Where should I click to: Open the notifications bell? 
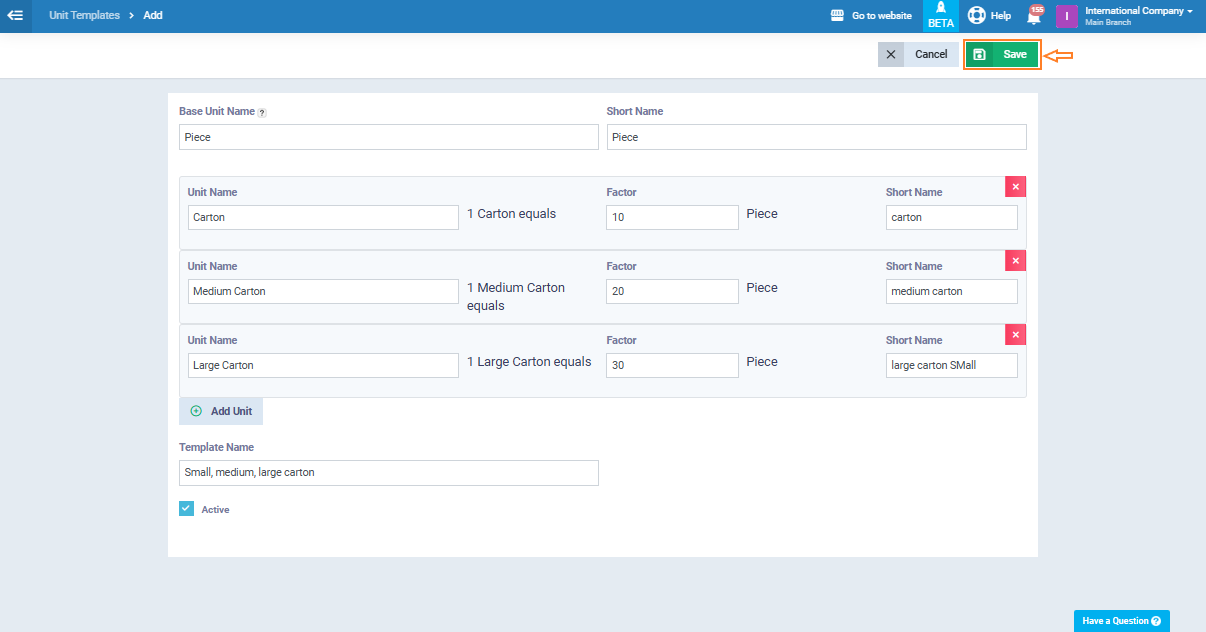point(1034,16)
